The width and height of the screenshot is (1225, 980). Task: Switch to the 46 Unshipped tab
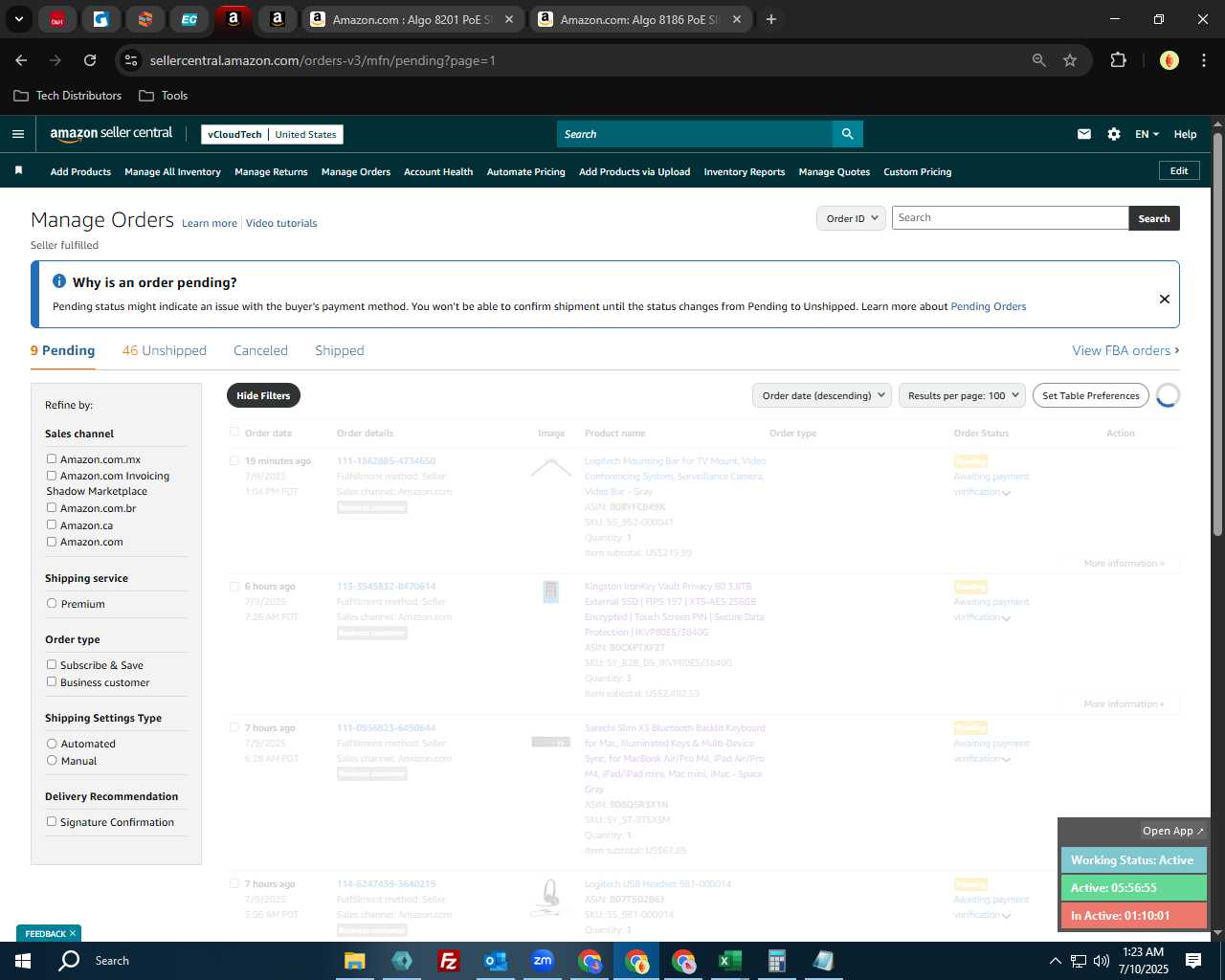coord(165,350)
